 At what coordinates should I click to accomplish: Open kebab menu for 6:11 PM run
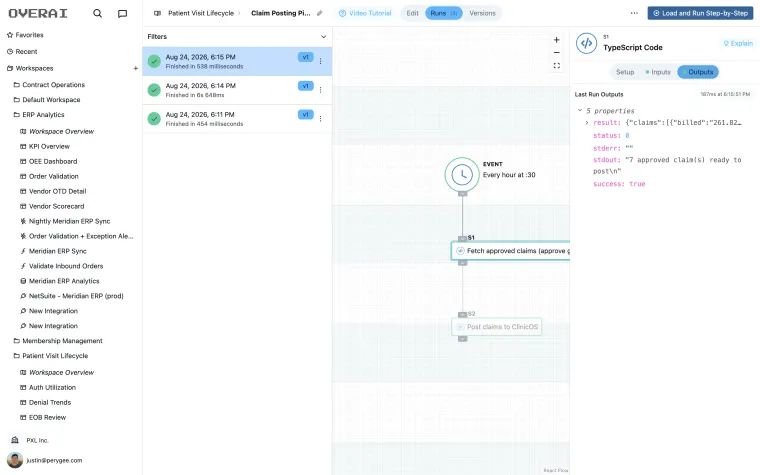click(x=320, y=118)
